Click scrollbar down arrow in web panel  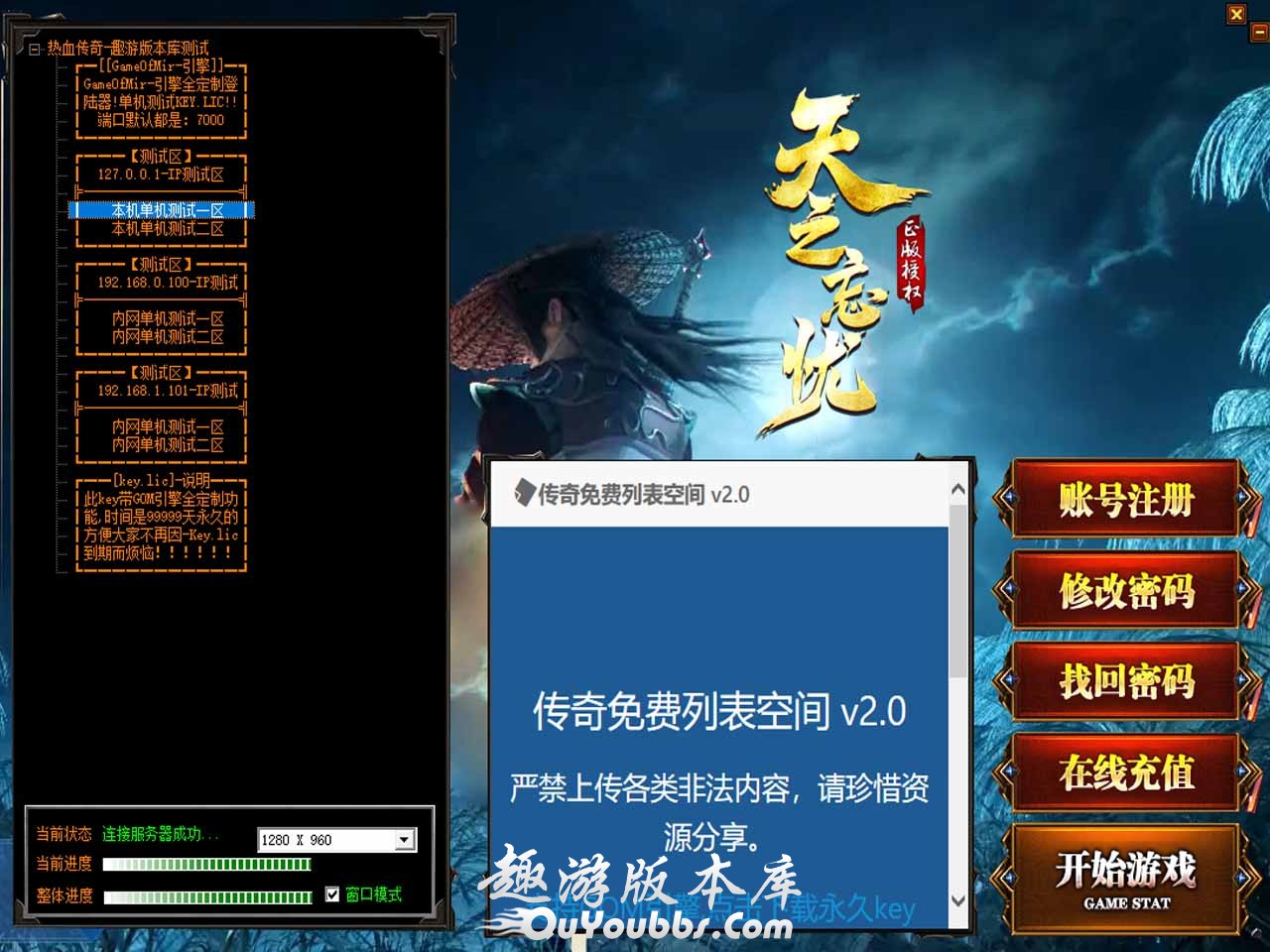click(957, 900)
